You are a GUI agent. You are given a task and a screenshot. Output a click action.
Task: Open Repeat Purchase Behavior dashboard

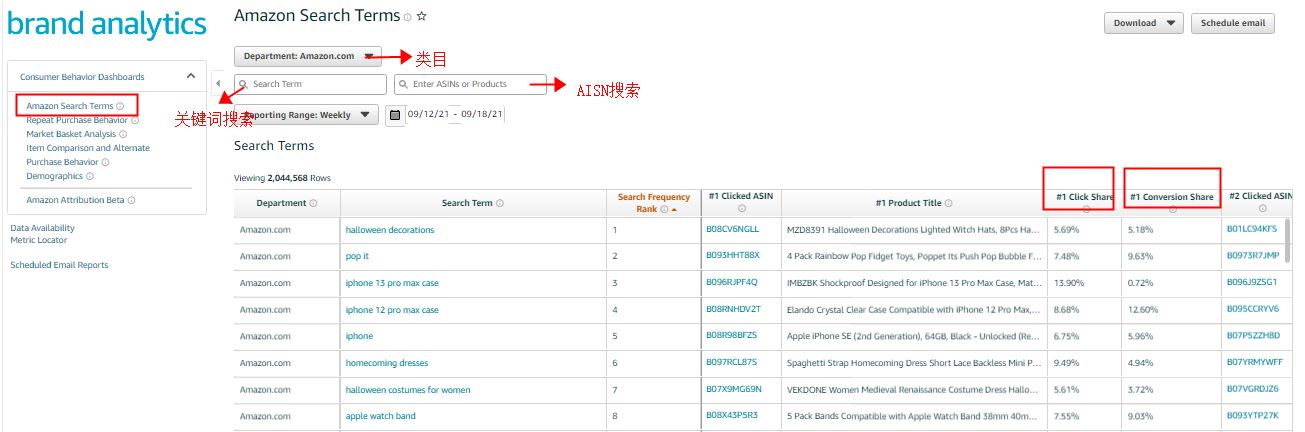point(77,120)
